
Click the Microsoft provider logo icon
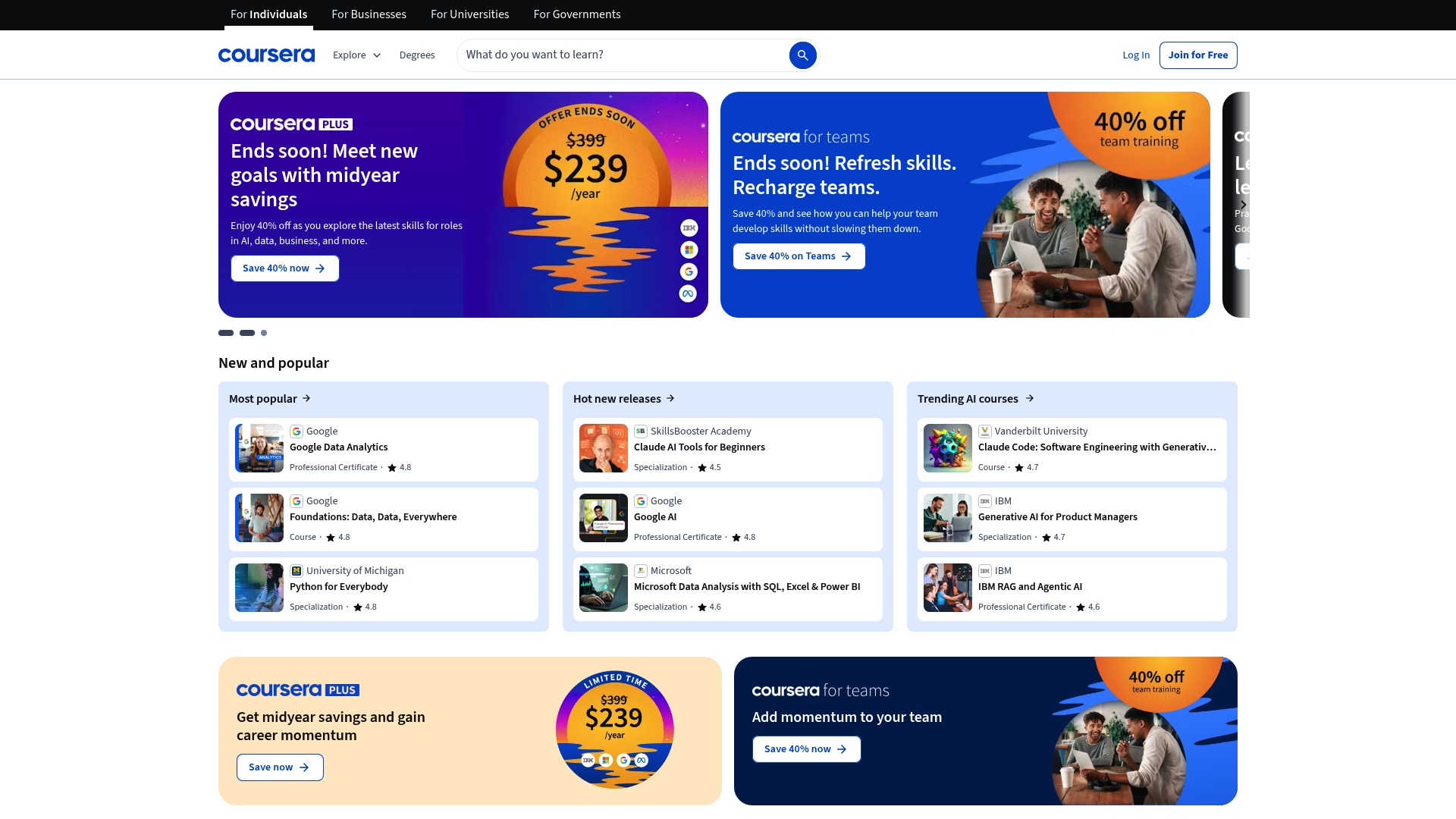pyautogui.click(x=641, y=571)
